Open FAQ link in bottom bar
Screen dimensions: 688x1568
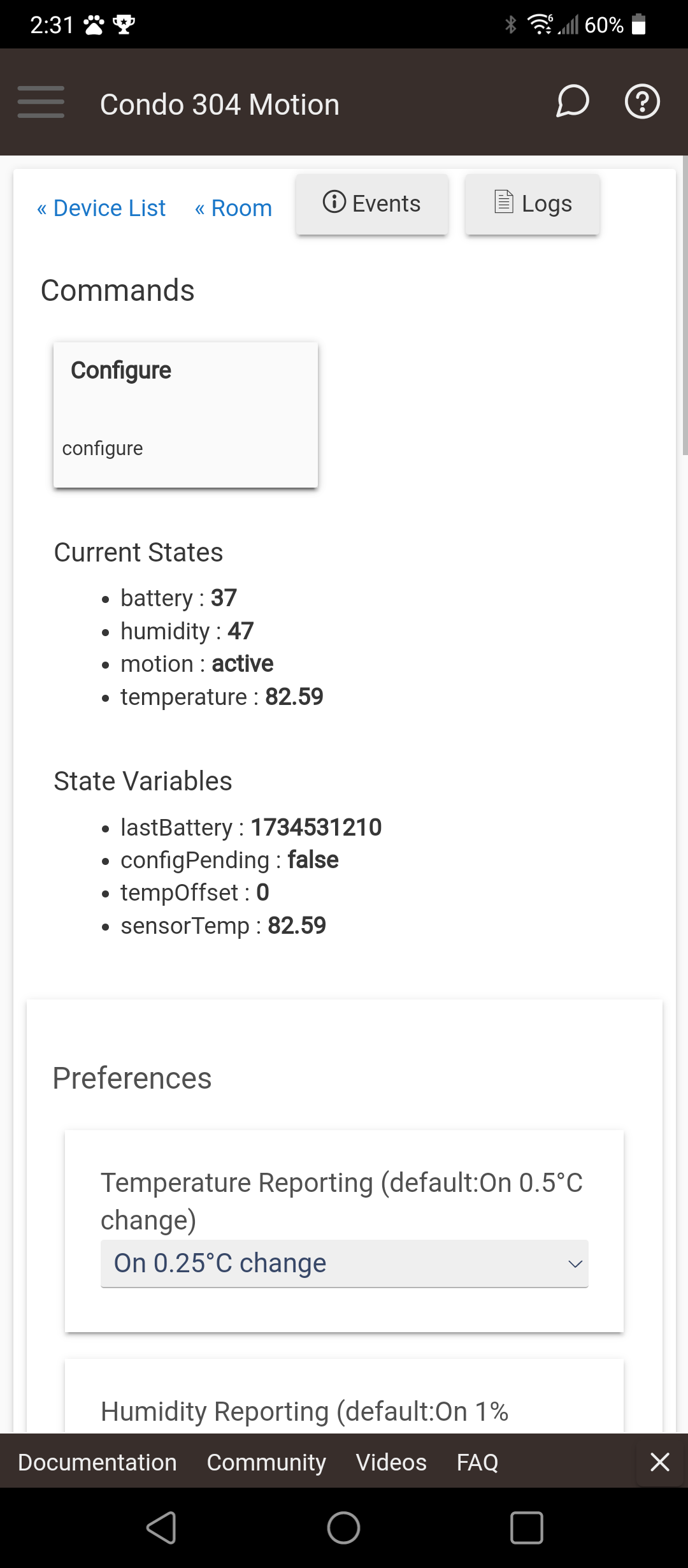click(x=477, y=1462)
